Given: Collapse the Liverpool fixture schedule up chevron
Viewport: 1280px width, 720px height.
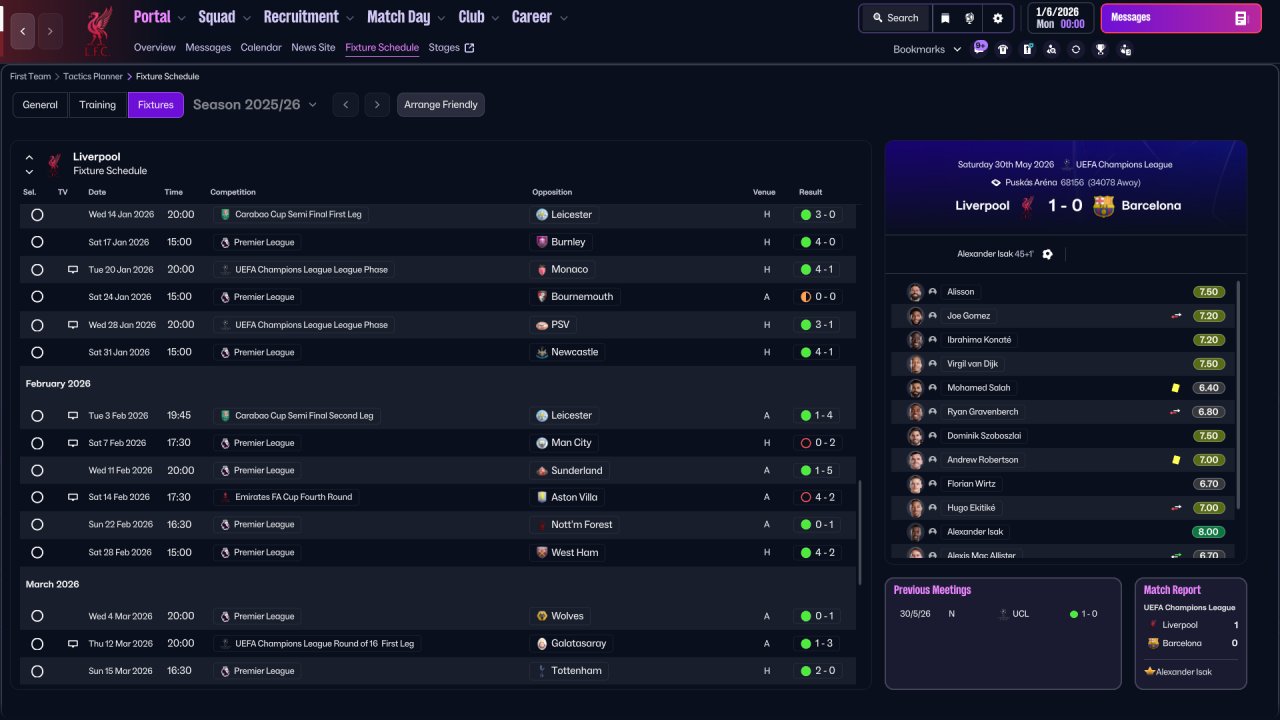Looking at the screenshot, I should point(29,157).
